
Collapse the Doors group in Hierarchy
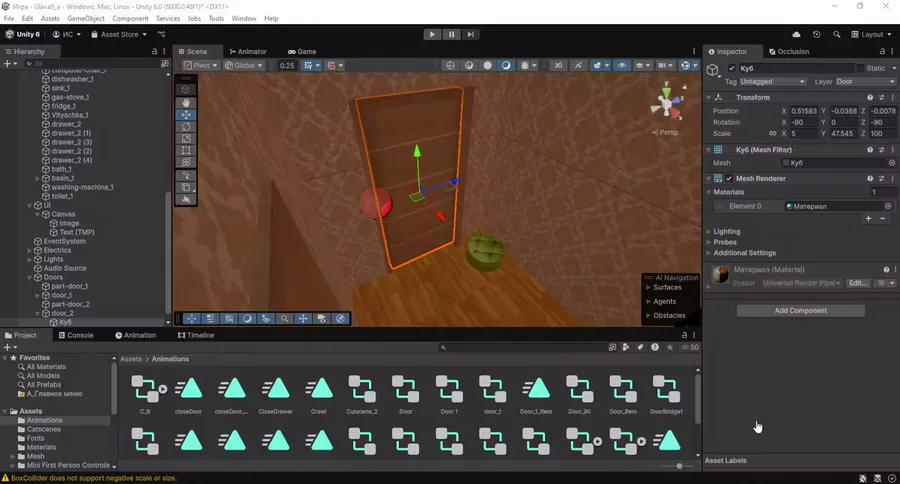[x=30, y=277]
